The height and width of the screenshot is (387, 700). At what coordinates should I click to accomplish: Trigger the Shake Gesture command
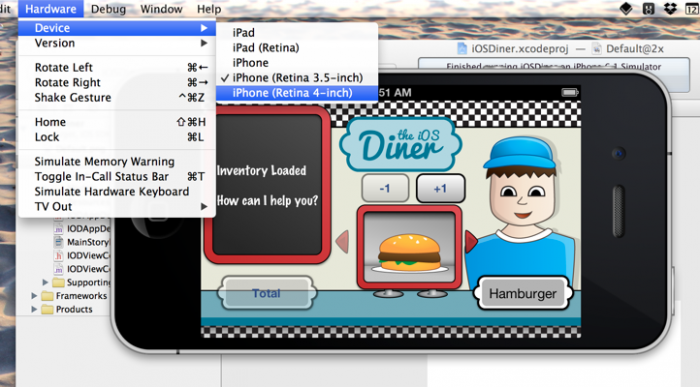117,98
